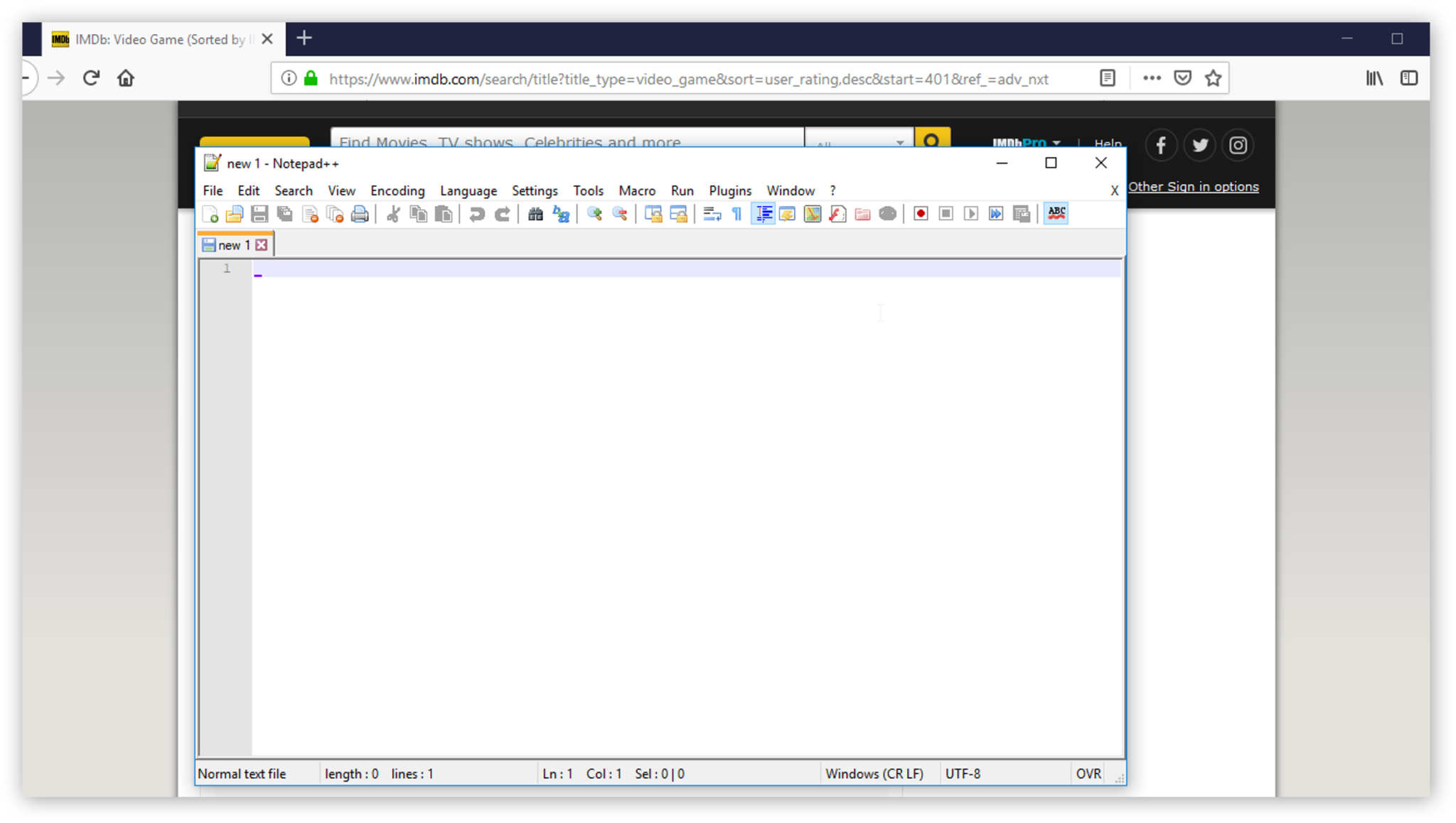Viewport: 1456px width, 823px height.
Task: Toggle the OVR insert mode indicator
Action: (x=1088, y=773)
